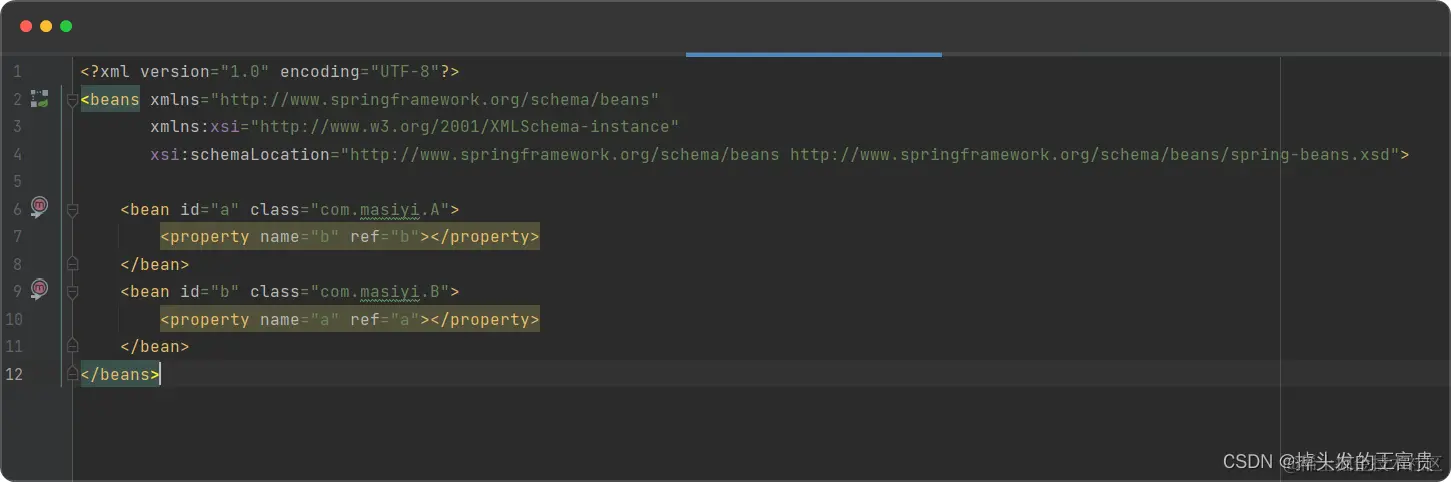Collapse the bean "a" fold marker on line 6

[x=72, y=210]
